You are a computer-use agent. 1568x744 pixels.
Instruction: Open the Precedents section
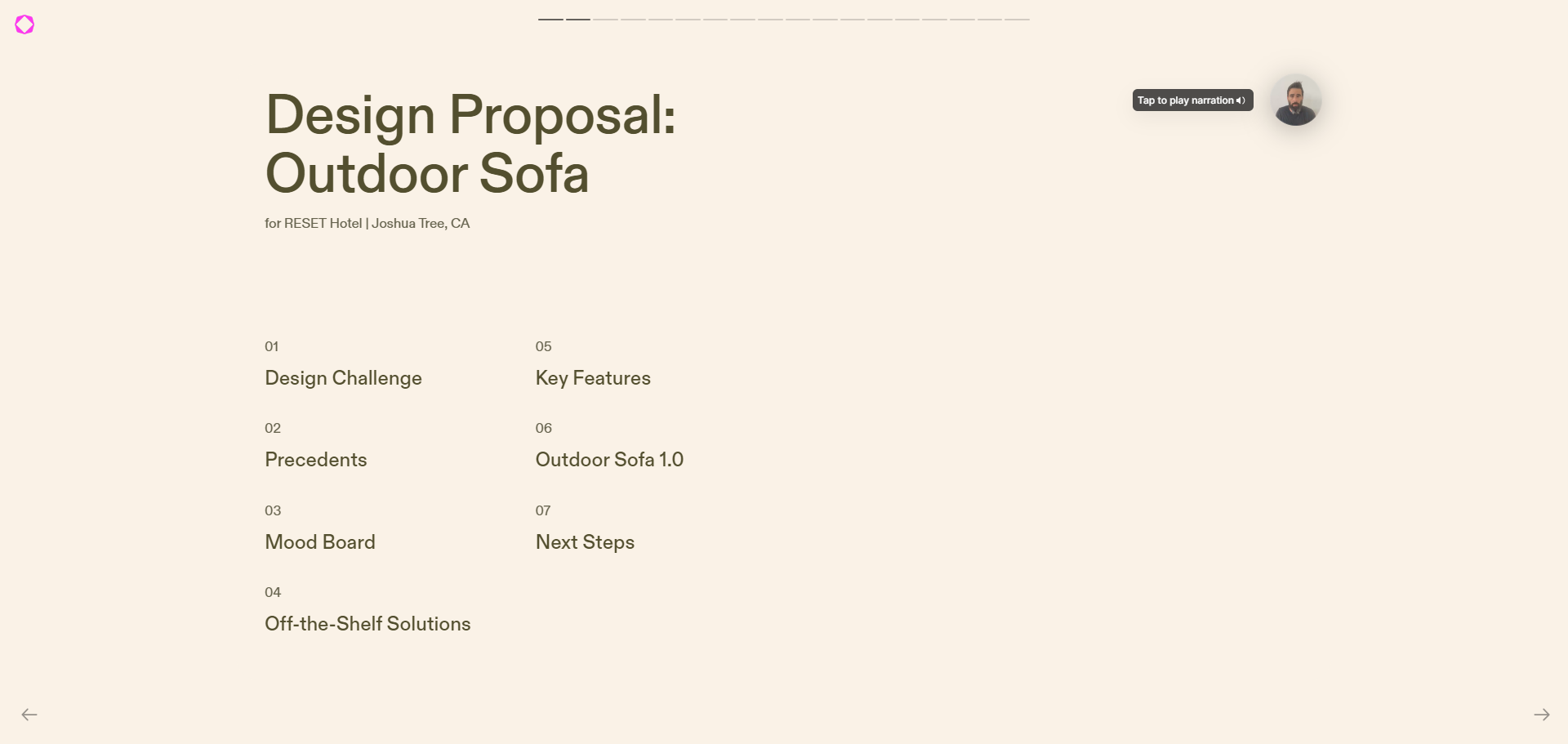[x=315, y=460]
